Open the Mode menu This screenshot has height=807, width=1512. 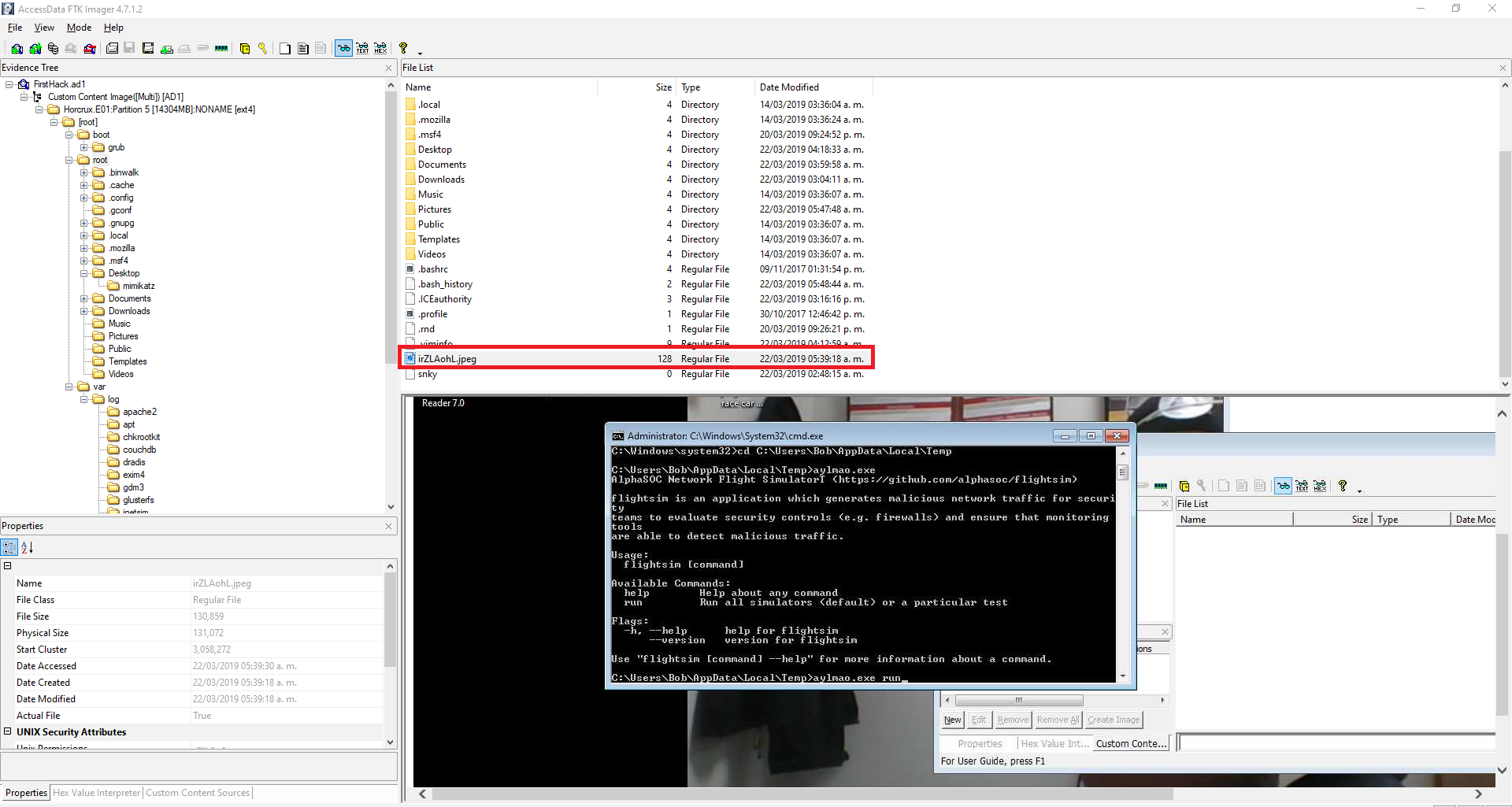point(79,28)
